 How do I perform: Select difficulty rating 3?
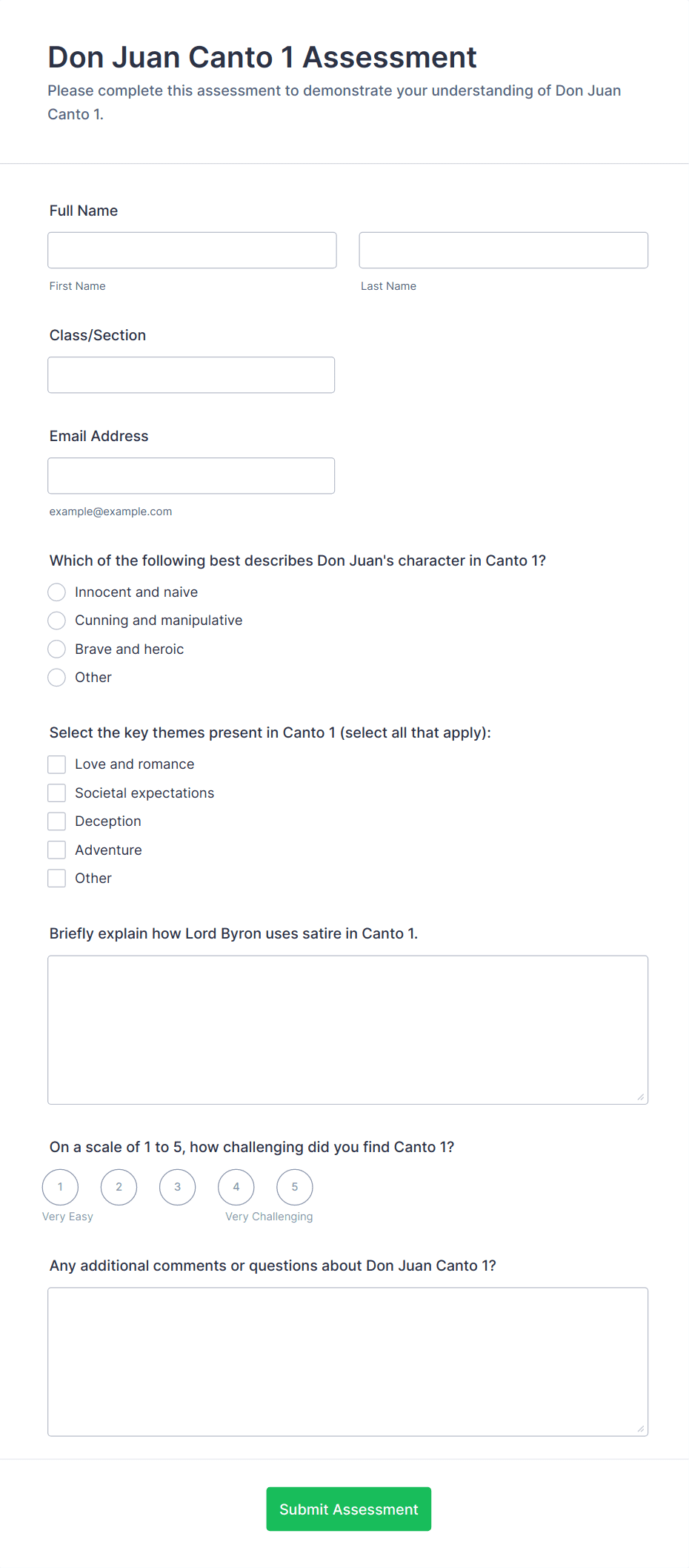tap(177, 1186)
